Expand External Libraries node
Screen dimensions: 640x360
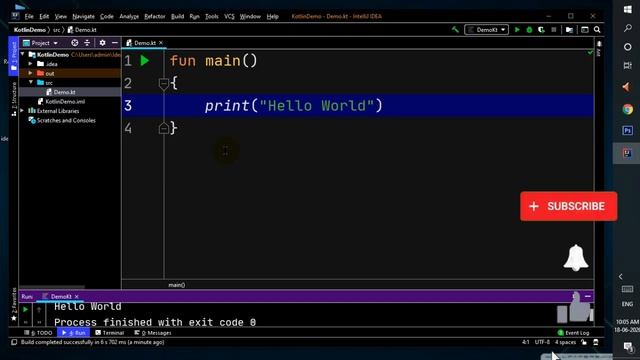coord(23,111)
